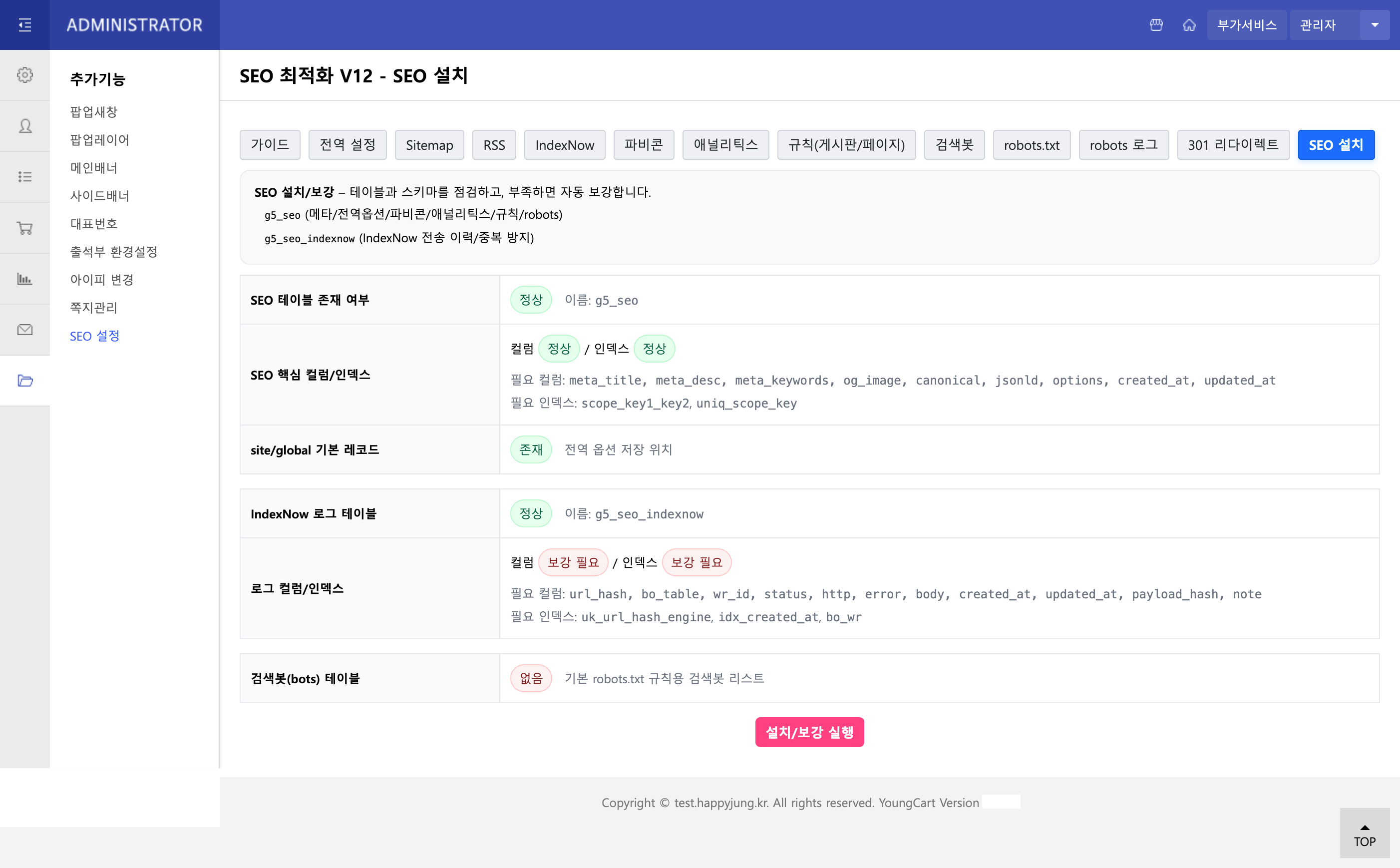View statistics via the bar chart icon
The image size is (1400, 868).
[x=24, y=278]
